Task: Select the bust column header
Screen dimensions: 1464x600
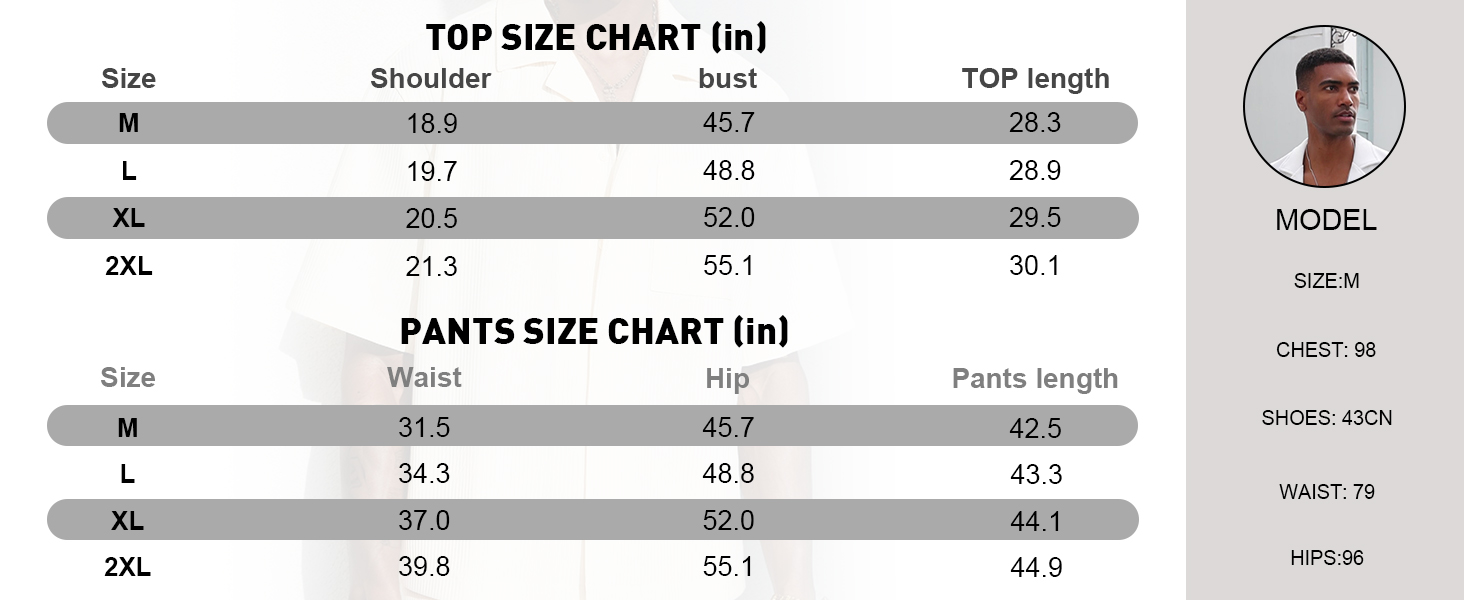Action: click(727, 79)
